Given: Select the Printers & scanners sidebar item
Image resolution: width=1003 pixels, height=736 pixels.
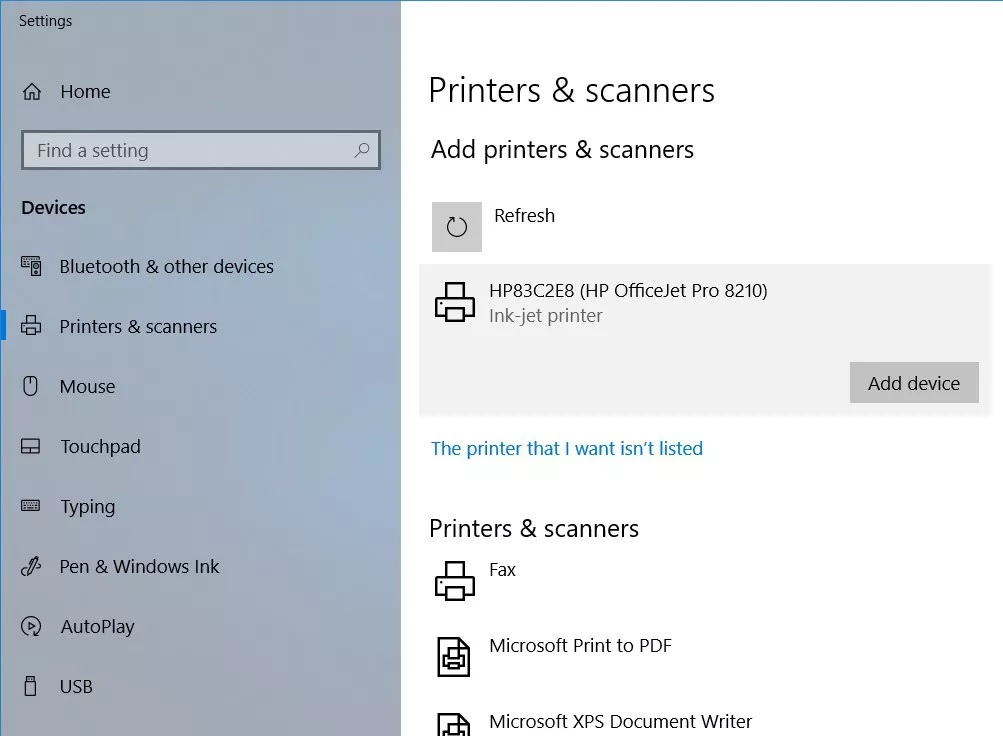Looking at the screenshot, I should [x=138, y=327].
